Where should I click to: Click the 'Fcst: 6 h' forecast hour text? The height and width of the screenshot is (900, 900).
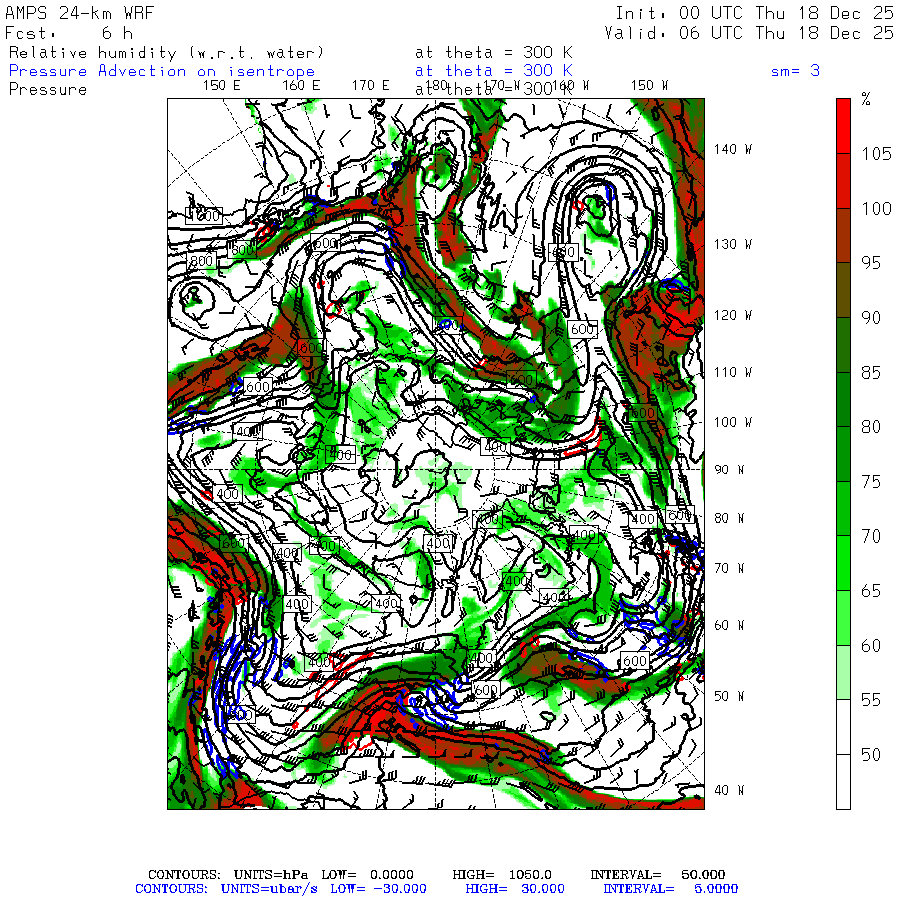click(x=69, y=33)
